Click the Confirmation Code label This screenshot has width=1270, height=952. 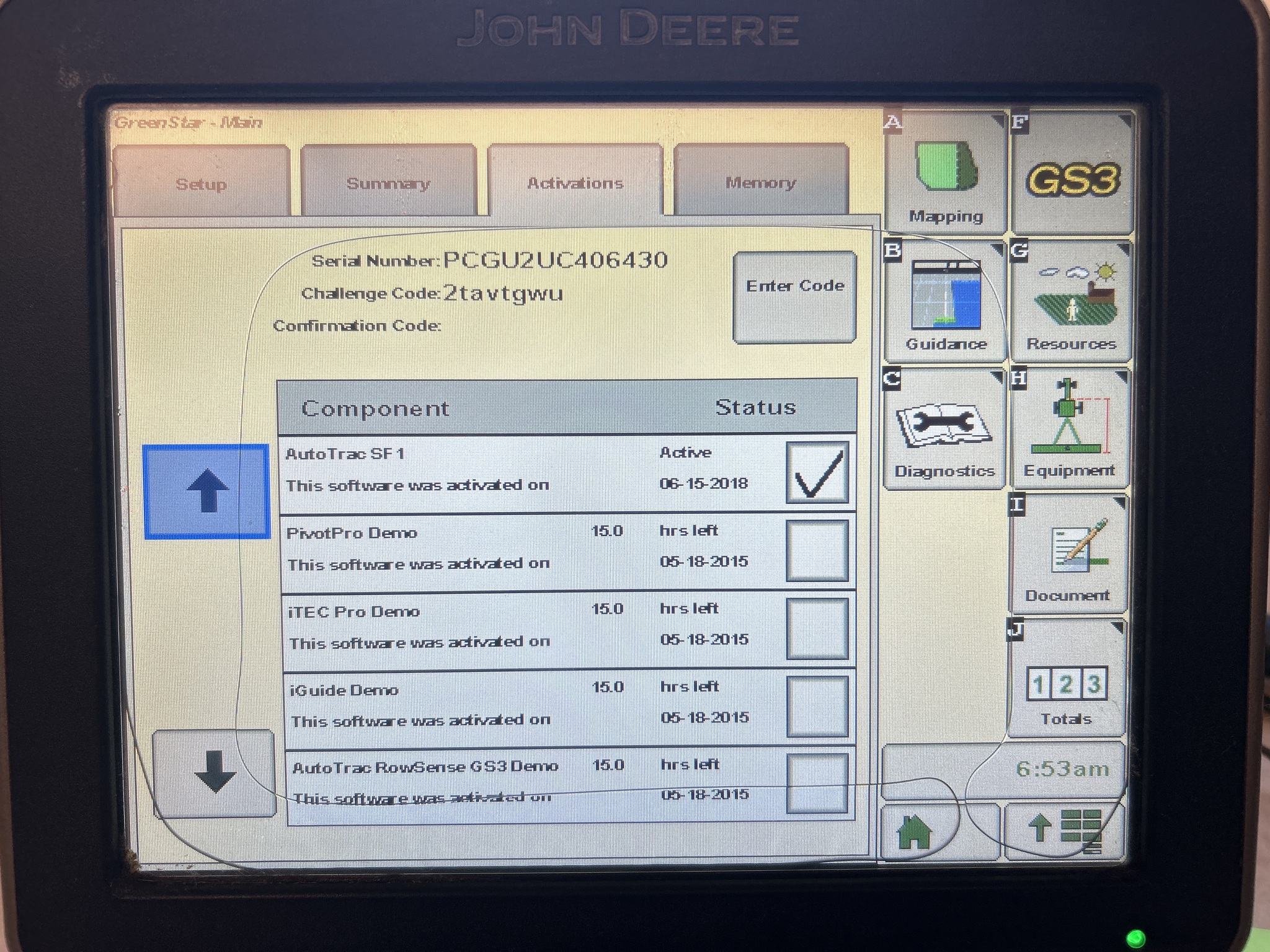(x=357, y=325)
